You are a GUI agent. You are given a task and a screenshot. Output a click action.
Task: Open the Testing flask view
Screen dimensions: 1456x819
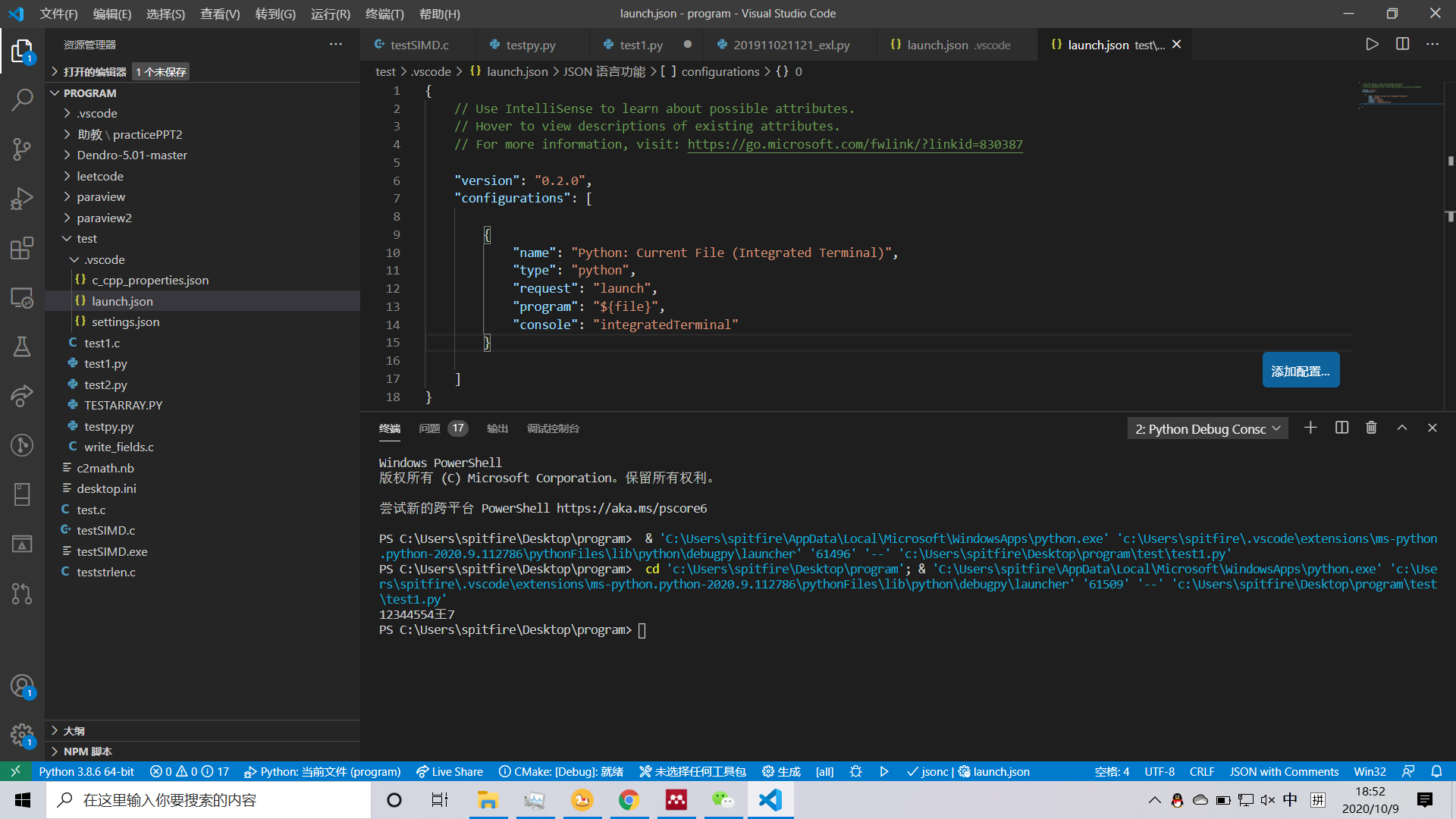(x=22, y=347)
